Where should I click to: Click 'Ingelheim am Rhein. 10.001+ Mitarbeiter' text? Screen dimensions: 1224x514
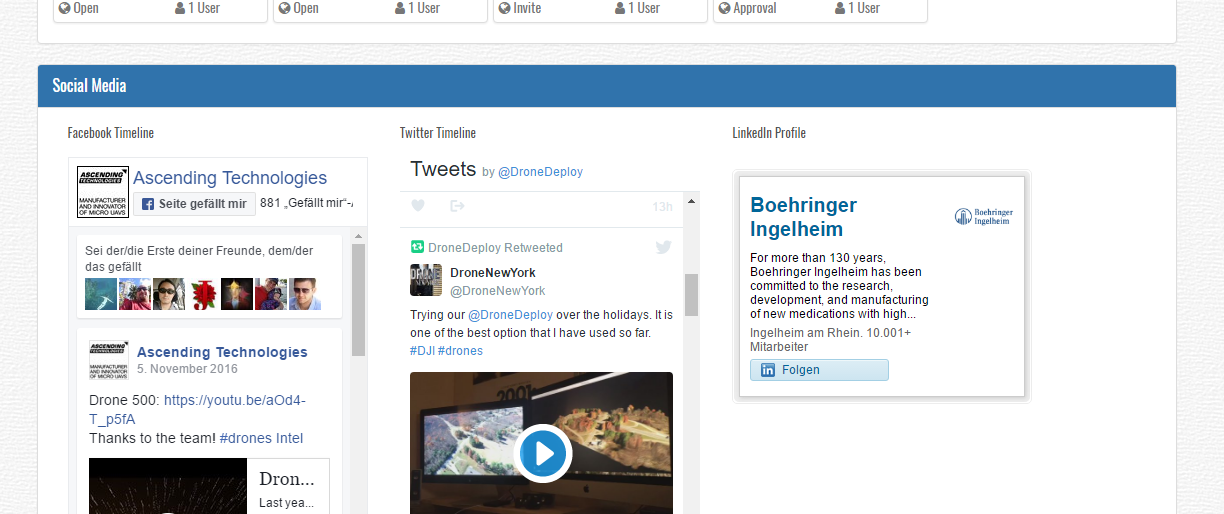tap(831, 340)
